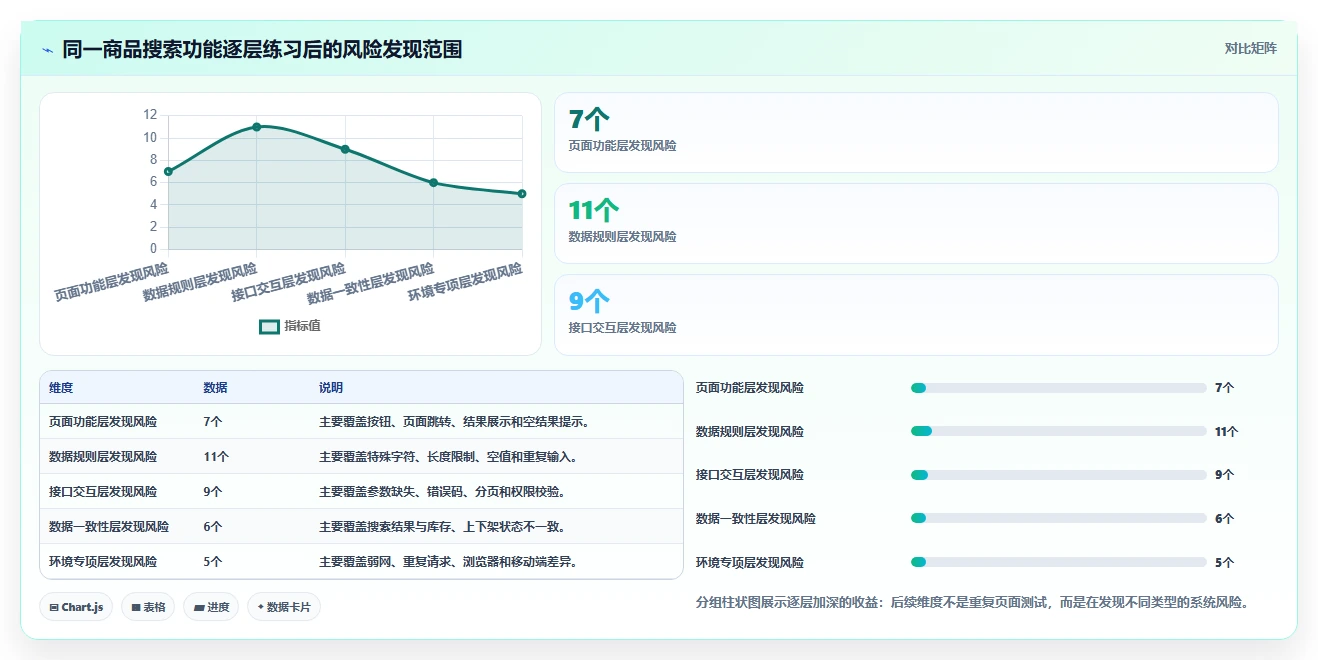1318x660 pixels.
Task: Click 接口交互层发现风险 caption under 9个 card
Action: coord(623,328)
